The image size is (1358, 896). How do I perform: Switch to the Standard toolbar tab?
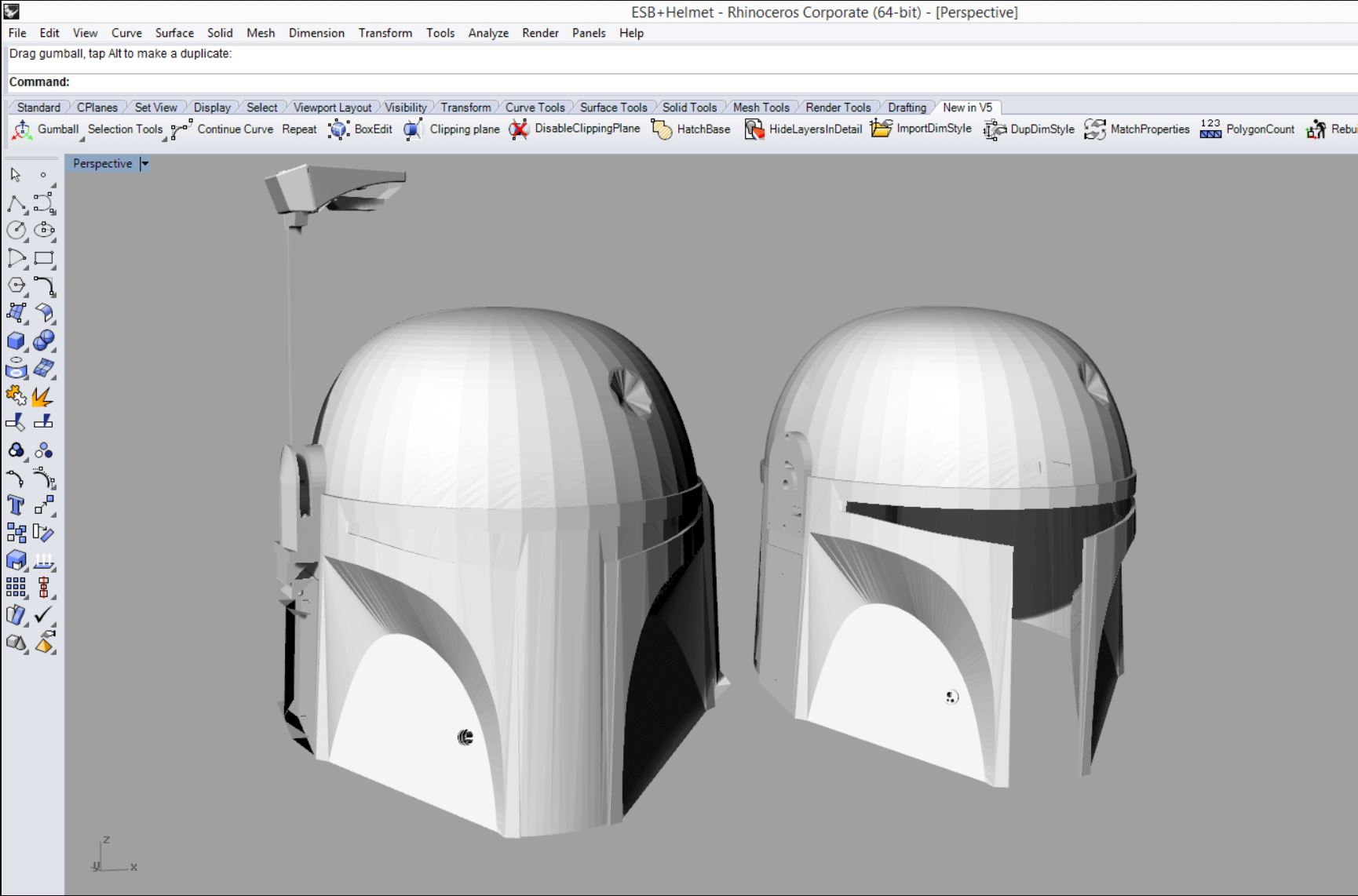(38, 107)
